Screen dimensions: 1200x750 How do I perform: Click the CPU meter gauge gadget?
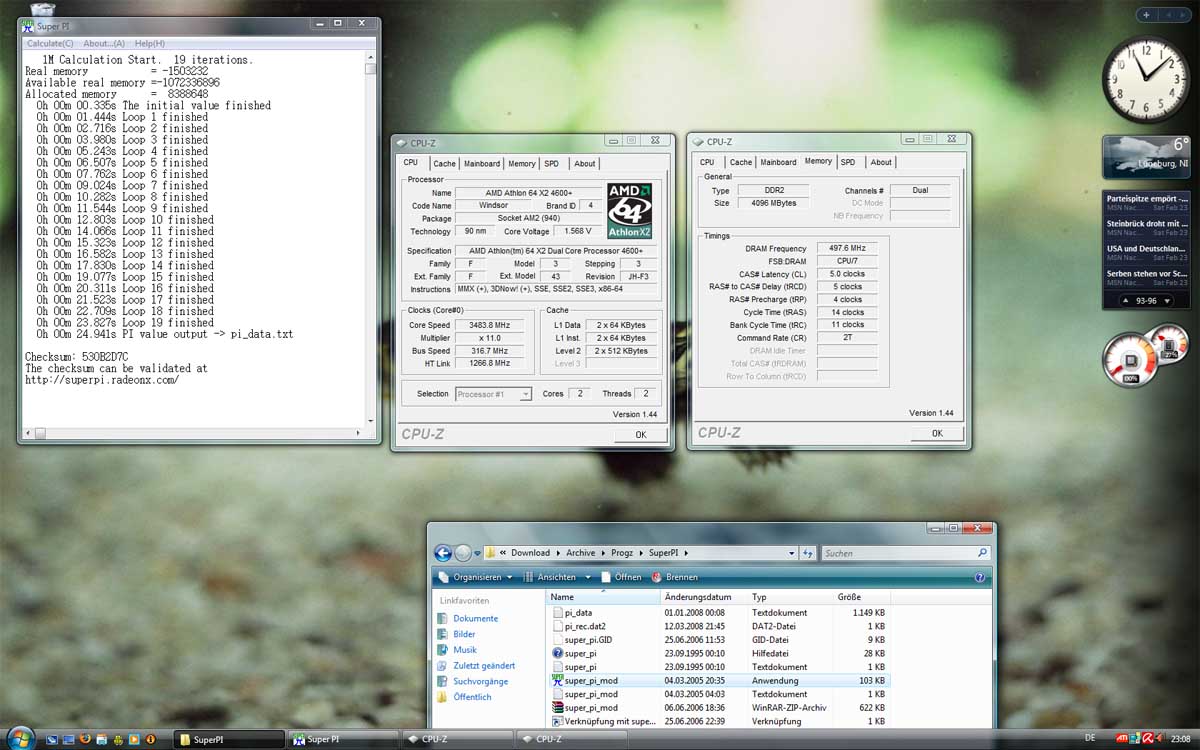1131,362
